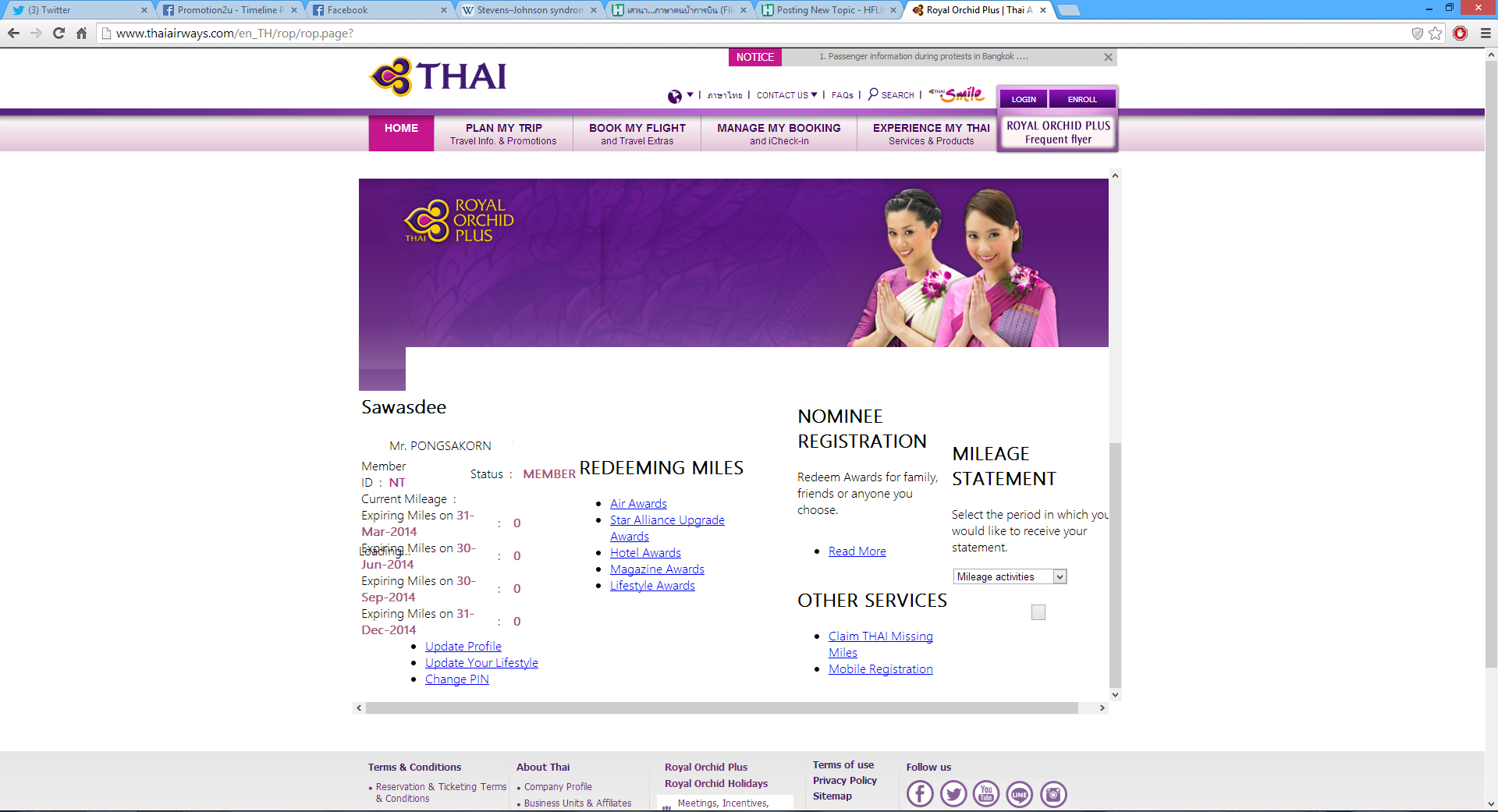Open the PLAN MY TRIP menu

click(x=503, y=133)
